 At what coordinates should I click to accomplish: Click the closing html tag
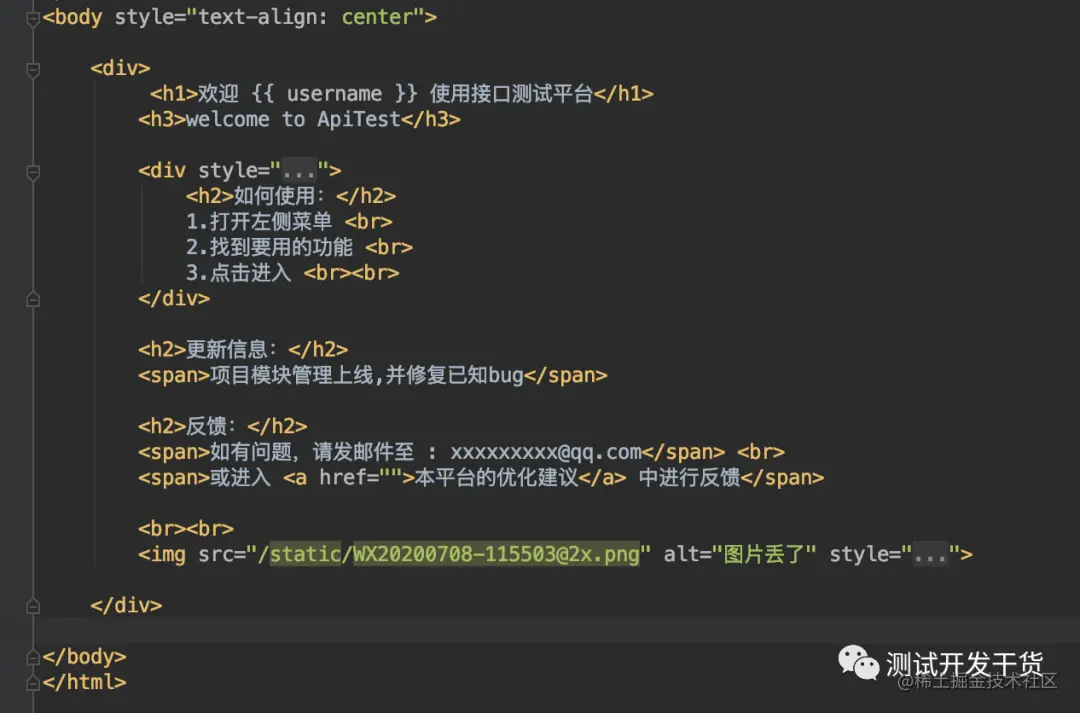(84, 682)
